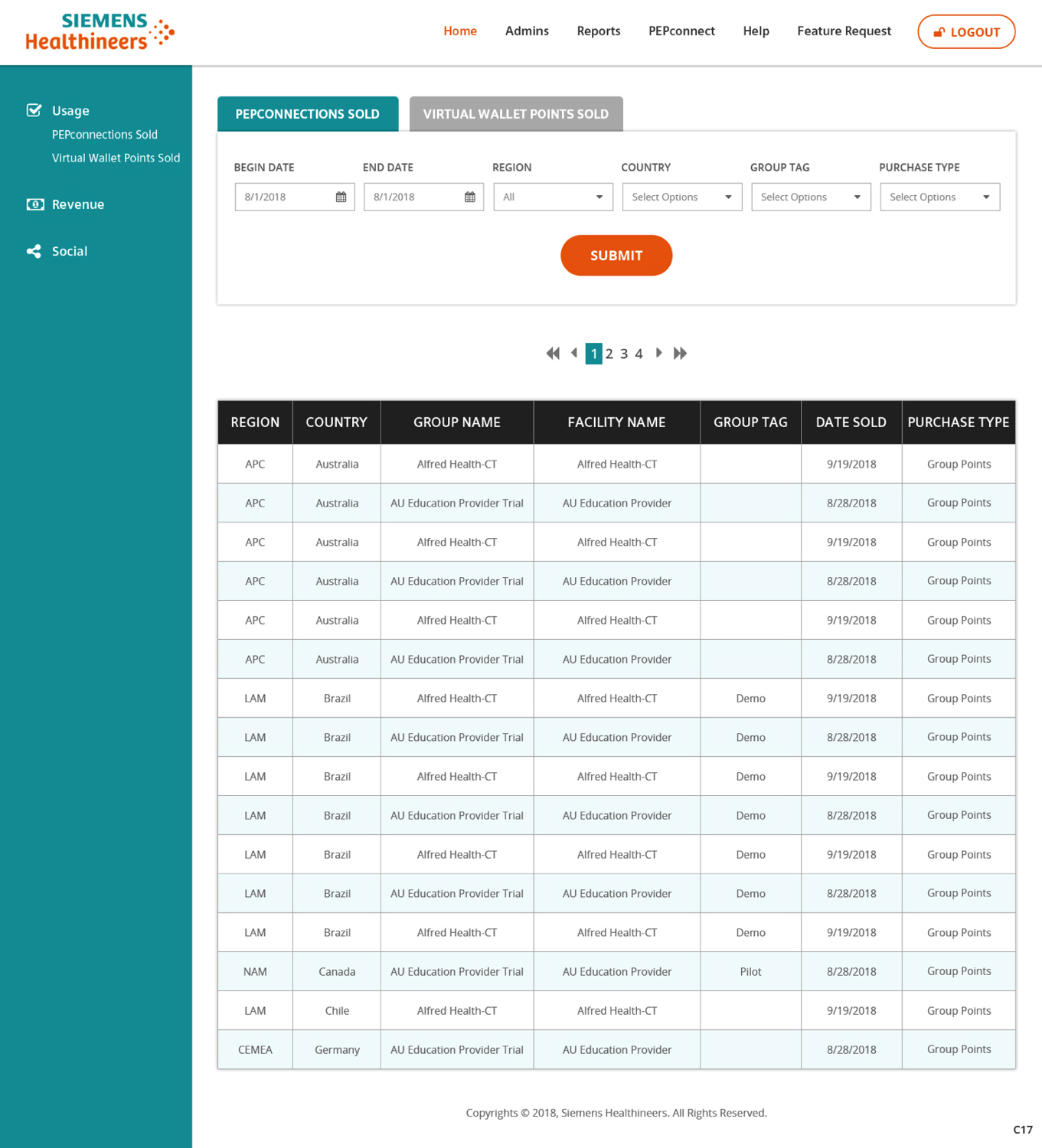Click the Group Tag column header
The width and height of the screenshot is (1042, 1148).
point(750,422)
